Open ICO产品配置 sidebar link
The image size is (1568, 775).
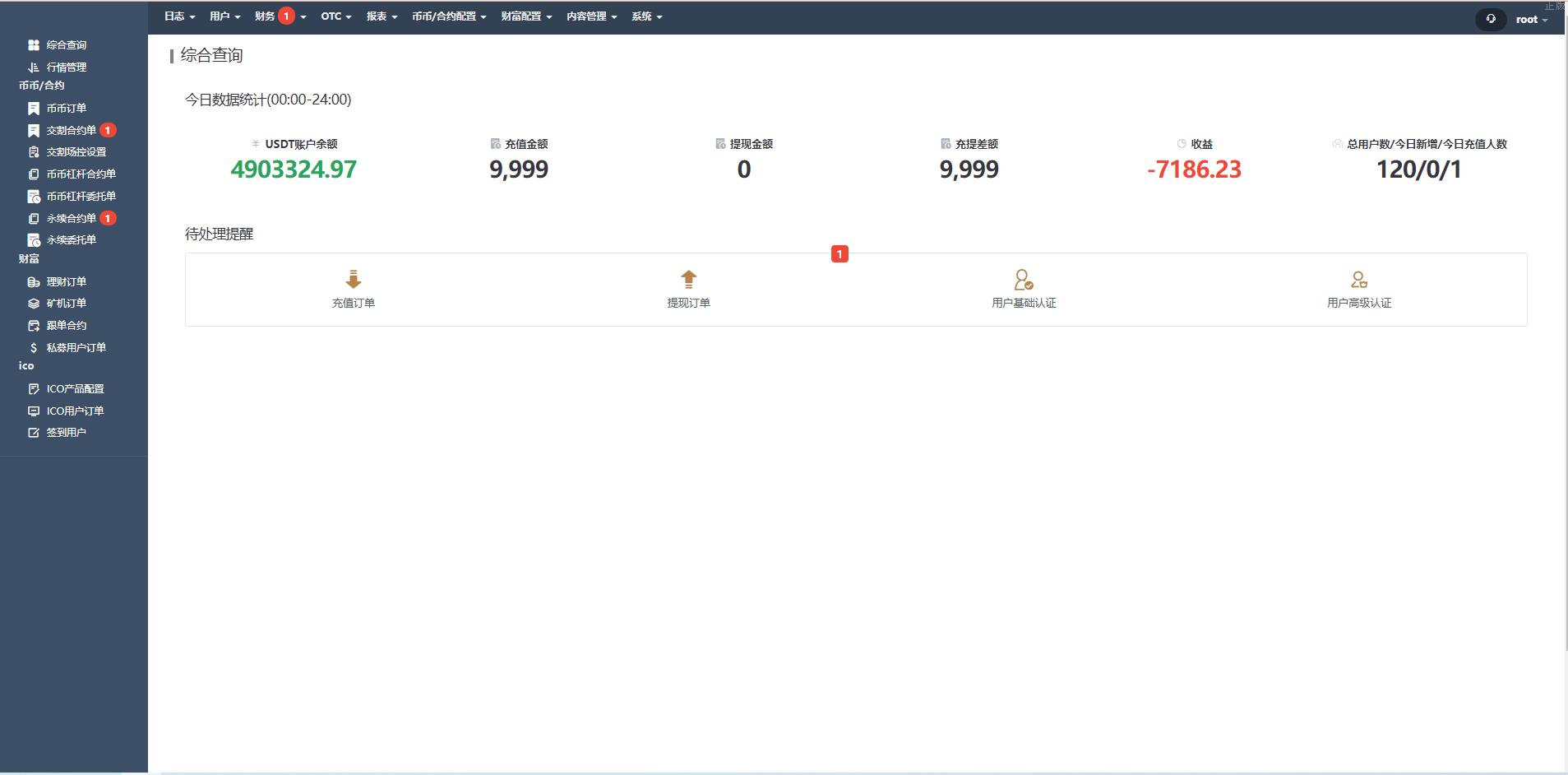(75, 389)
